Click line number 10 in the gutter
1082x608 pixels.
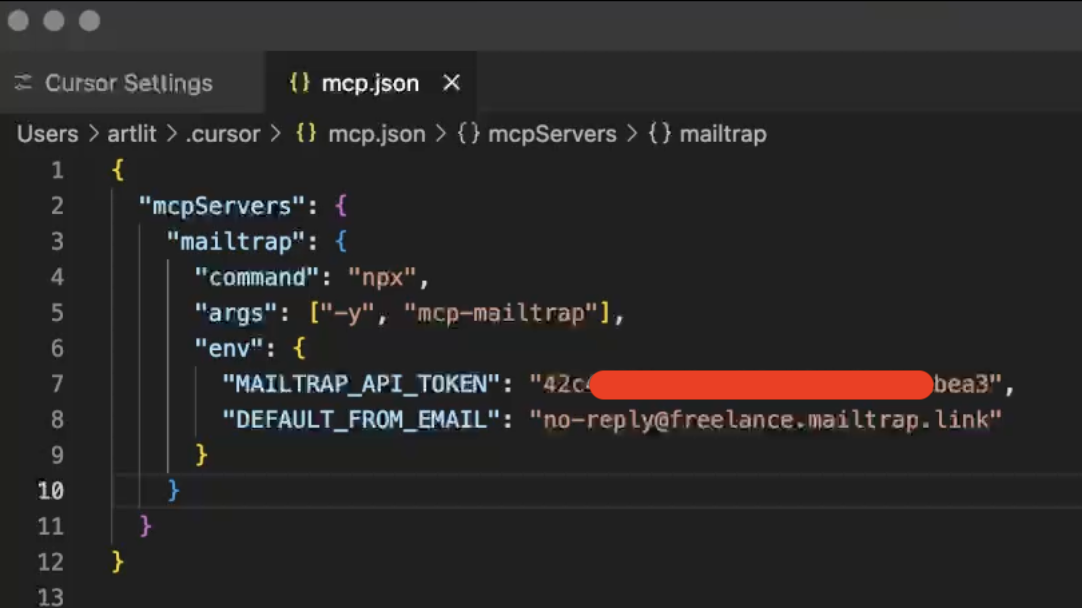pyautogui.click(x=50, y=491)
